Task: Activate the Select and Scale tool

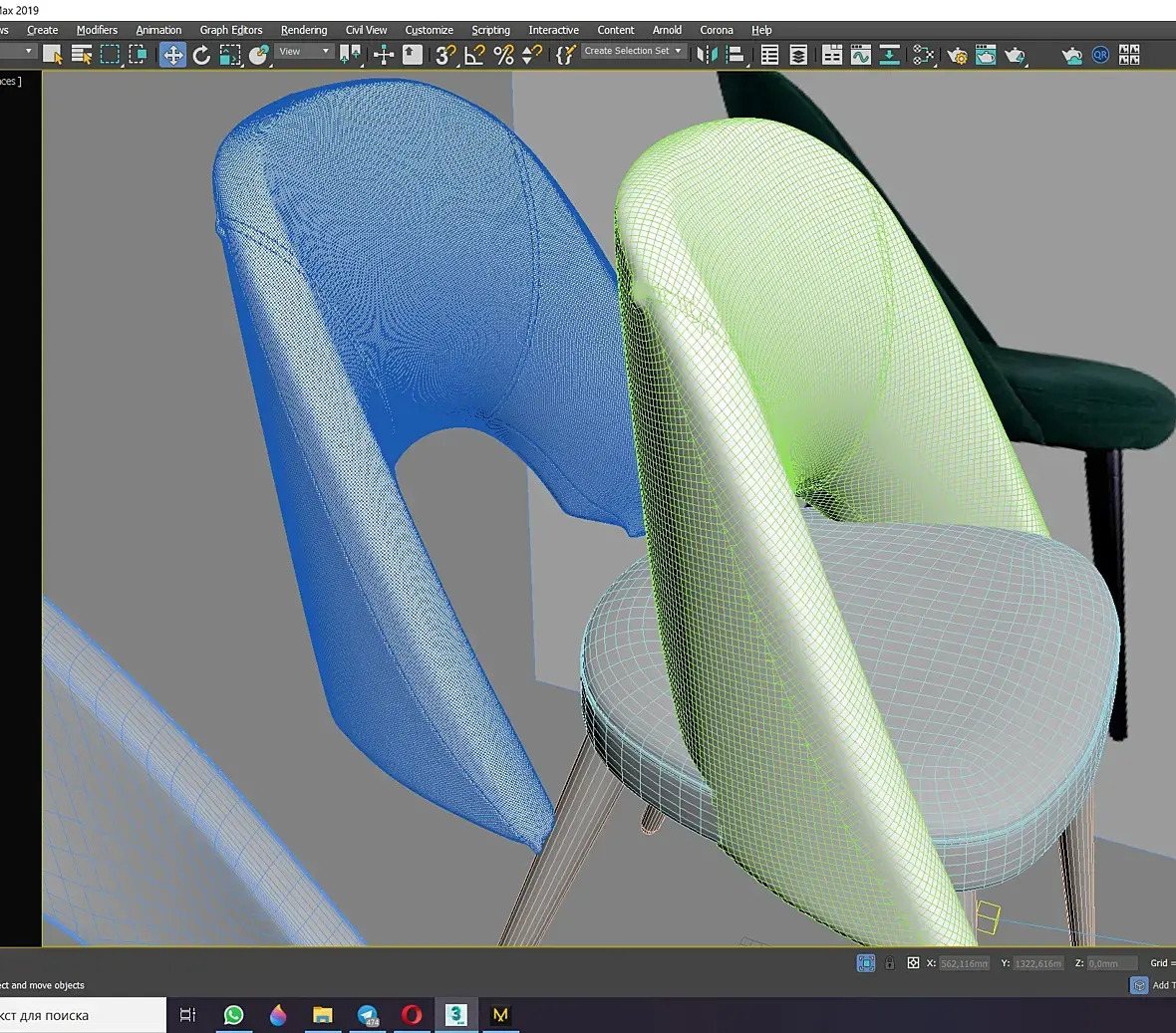Action: point(230,55)
